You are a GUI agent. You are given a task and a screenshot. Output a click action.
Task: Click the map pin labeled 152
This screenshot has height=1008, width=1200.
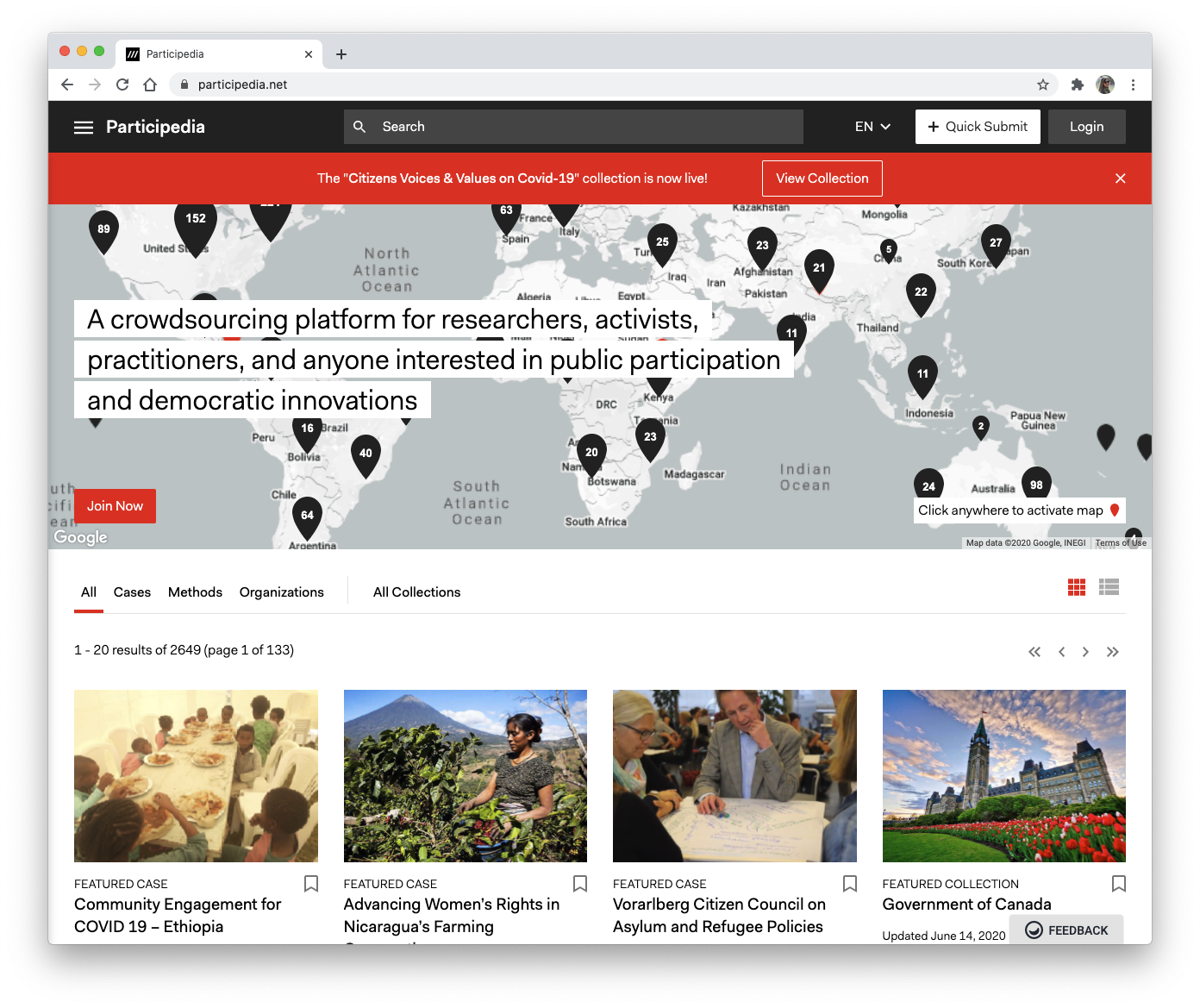[196, 224]
